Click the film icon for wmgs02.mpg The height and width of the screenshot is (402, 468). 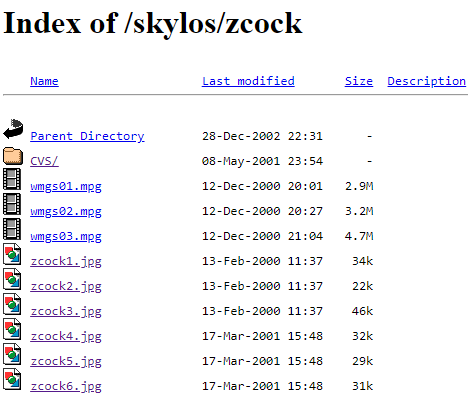pos(12,204)
